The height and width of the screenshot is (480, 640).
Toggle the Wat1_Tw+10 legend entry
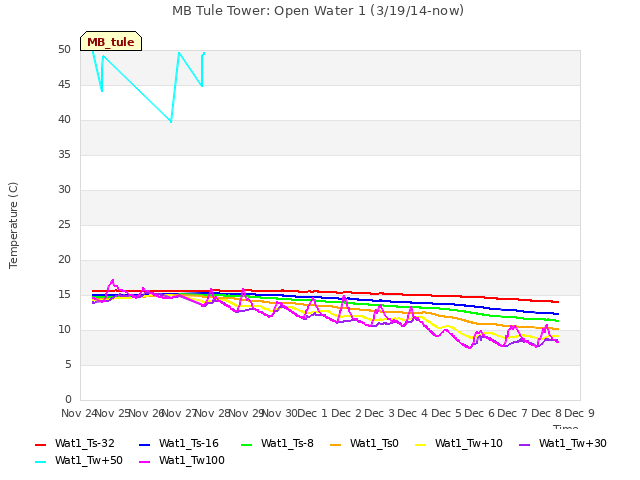pyautogui.click(x=458, y=444)
